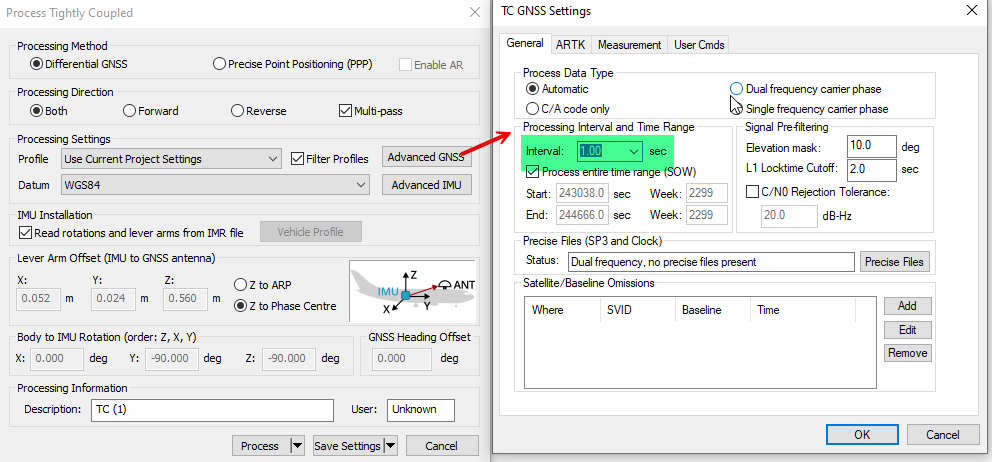Select Automatic process data type

558,89
